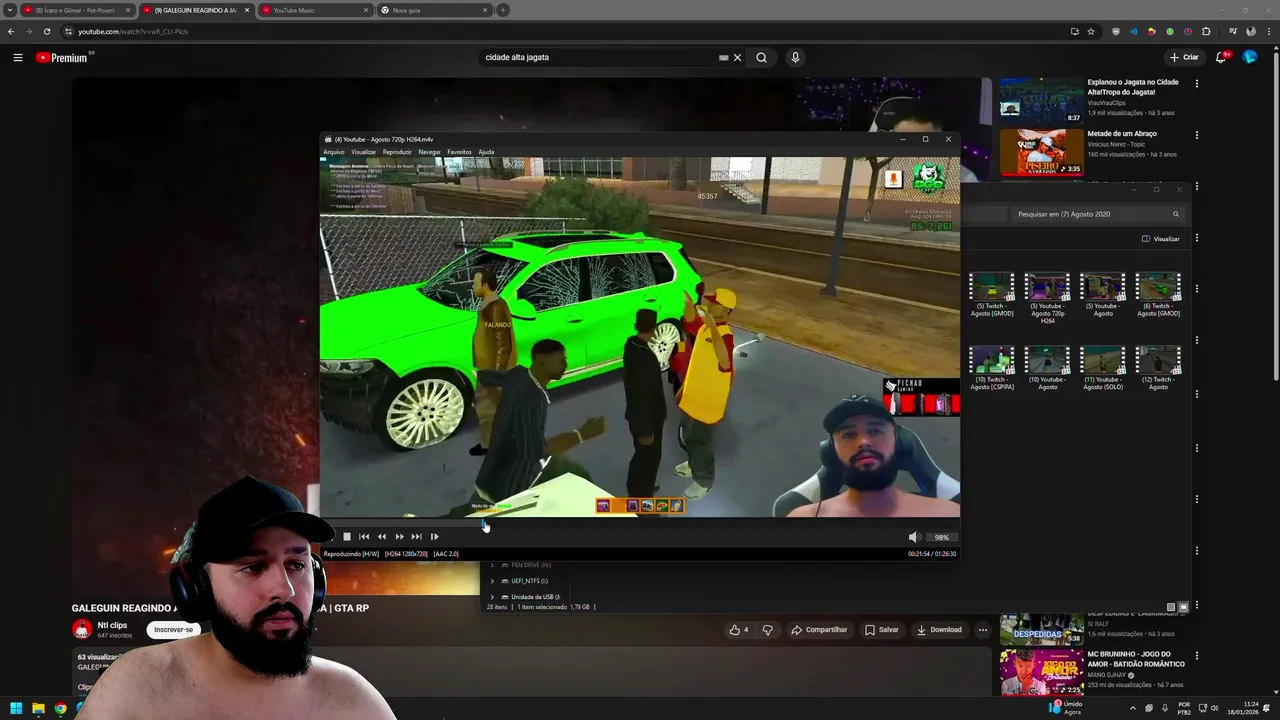Adjust the media player volume slider at 98%

click(940, 537)
